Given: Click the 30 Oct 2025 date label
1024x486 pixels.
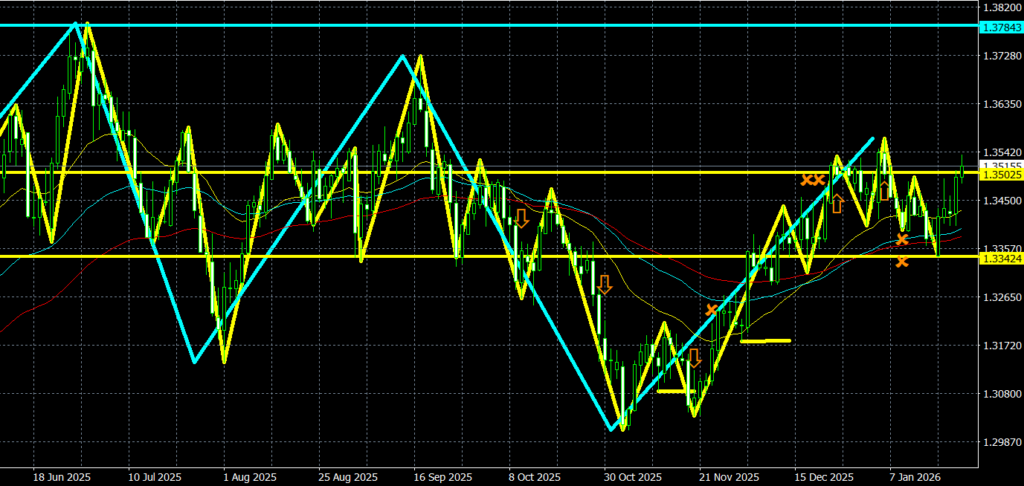Looking at the screenshot, I should click(632, 477).
